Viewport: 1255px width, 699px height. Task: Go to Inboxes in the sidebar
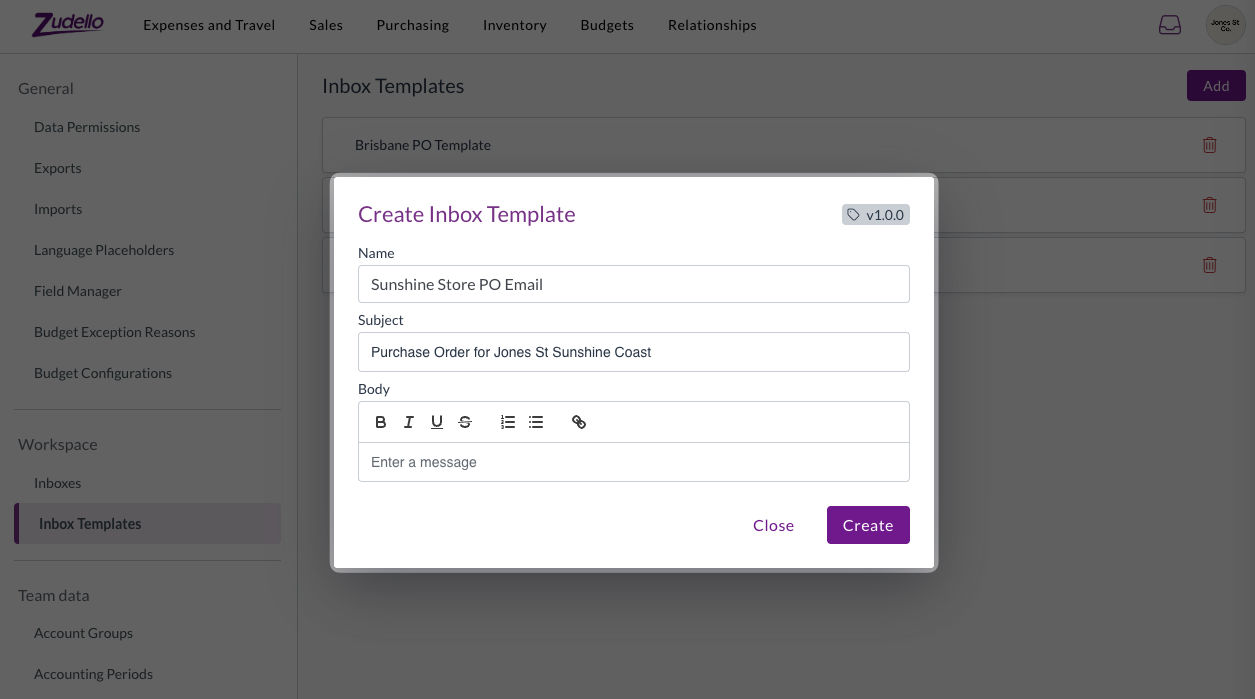[x=58, y=483]
